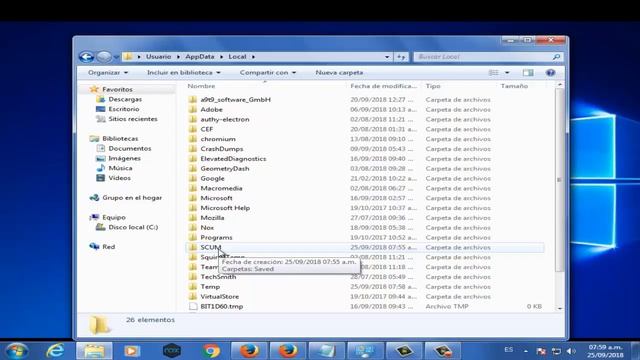
Task: Open the Compartir con menu
Action: pyautogui.click(x=268, y=73)
